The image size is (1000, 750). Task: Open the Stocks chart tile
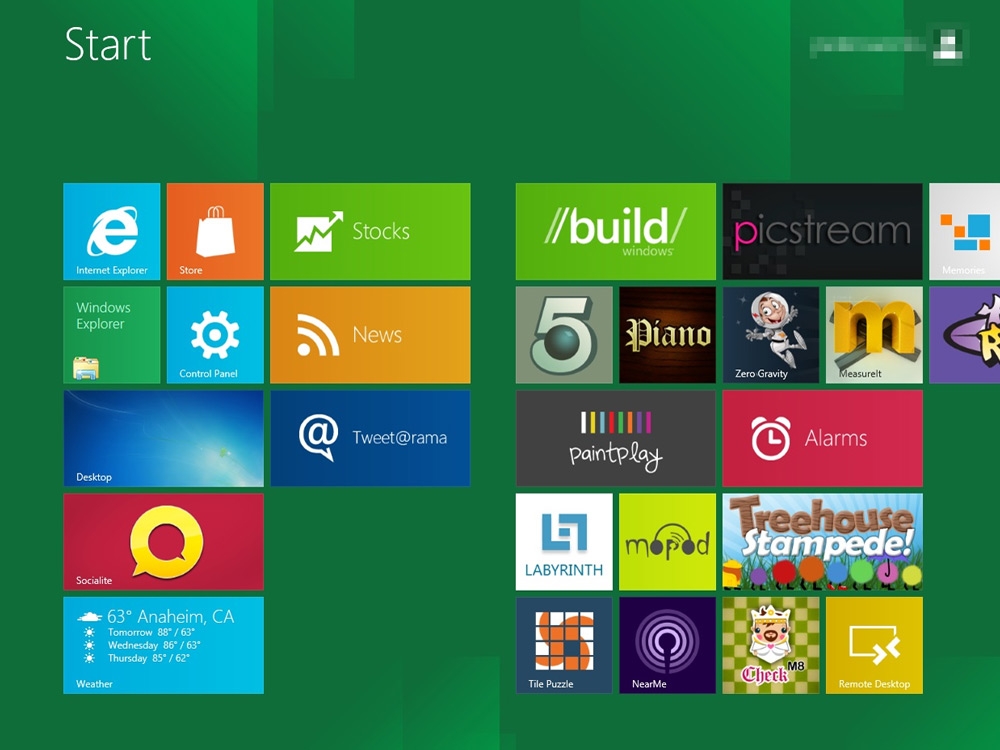click(370, 232)
